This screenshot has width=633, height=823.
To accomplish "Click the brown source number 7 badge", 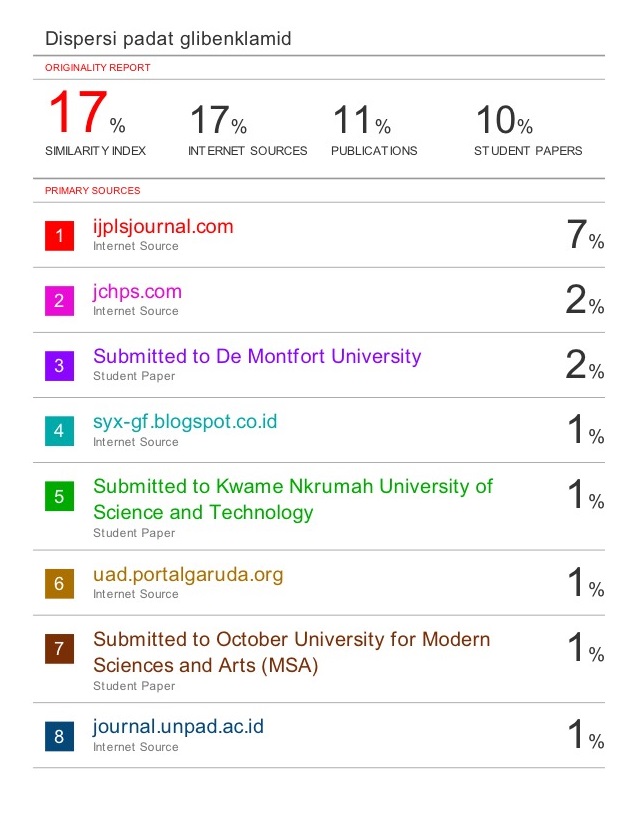I will point(59,649).
